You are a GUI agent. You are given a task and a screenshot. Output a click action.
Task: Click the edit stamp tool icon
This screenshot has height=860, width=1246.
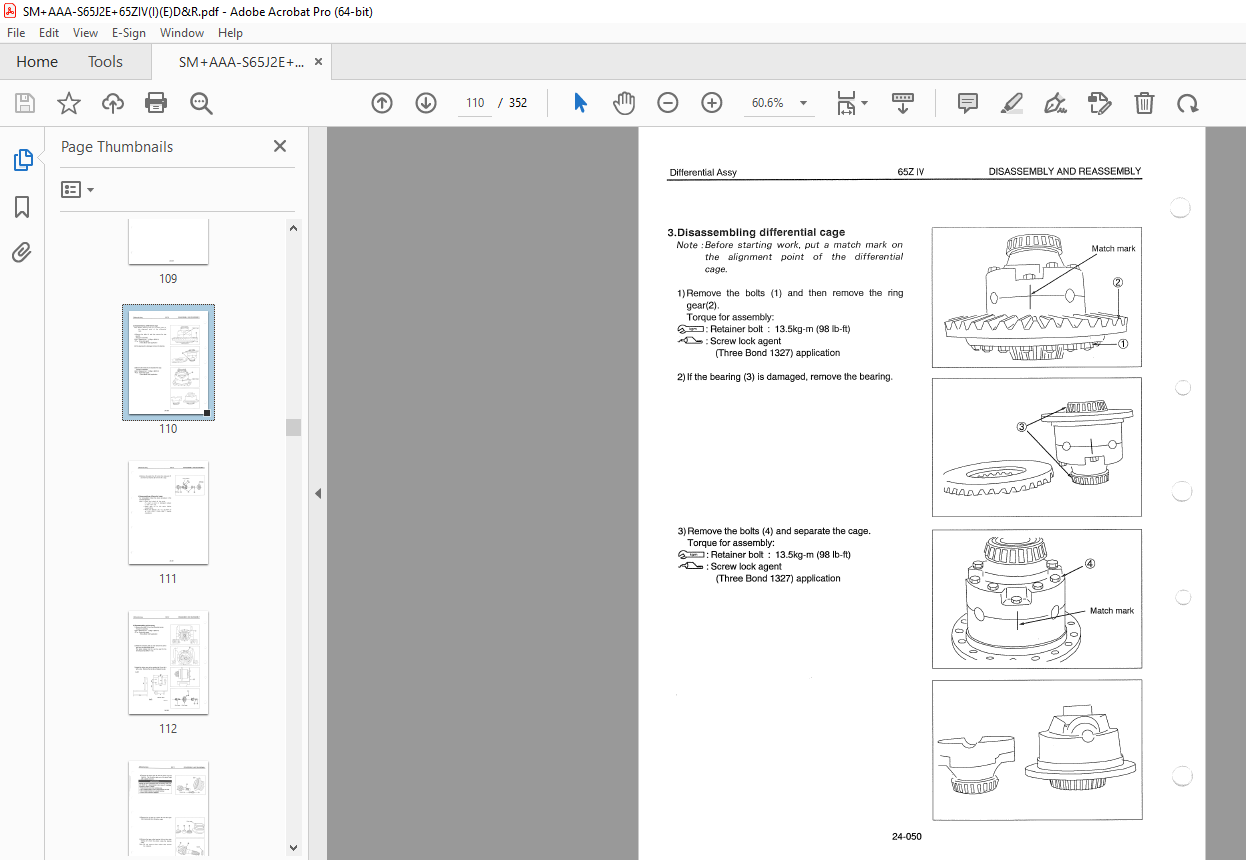click(x=1099, y=103)
